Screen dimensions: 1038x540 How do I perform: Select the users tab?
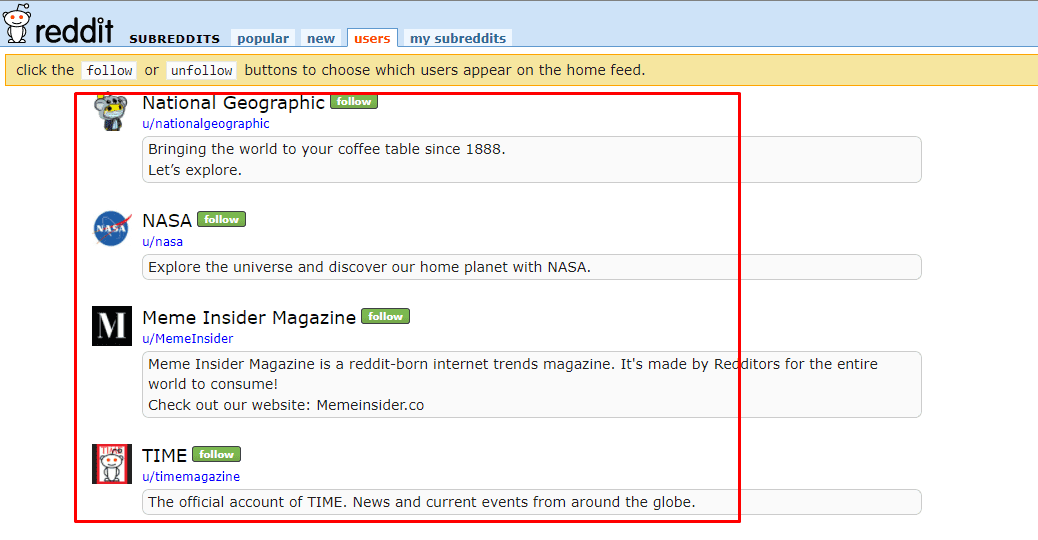pyautogui.click(x=372, y=38)
